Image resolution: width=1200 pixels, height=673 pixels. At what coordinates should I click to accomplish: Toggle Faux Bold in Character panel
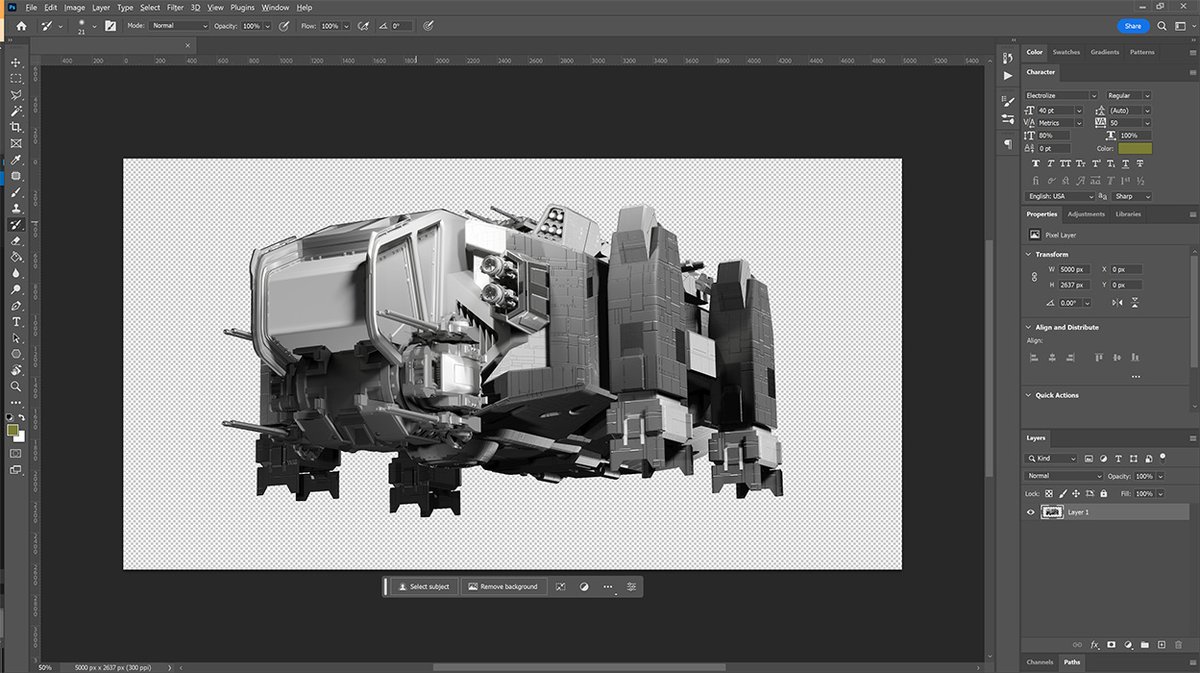pyautogui.click(x=1036, y=163)
